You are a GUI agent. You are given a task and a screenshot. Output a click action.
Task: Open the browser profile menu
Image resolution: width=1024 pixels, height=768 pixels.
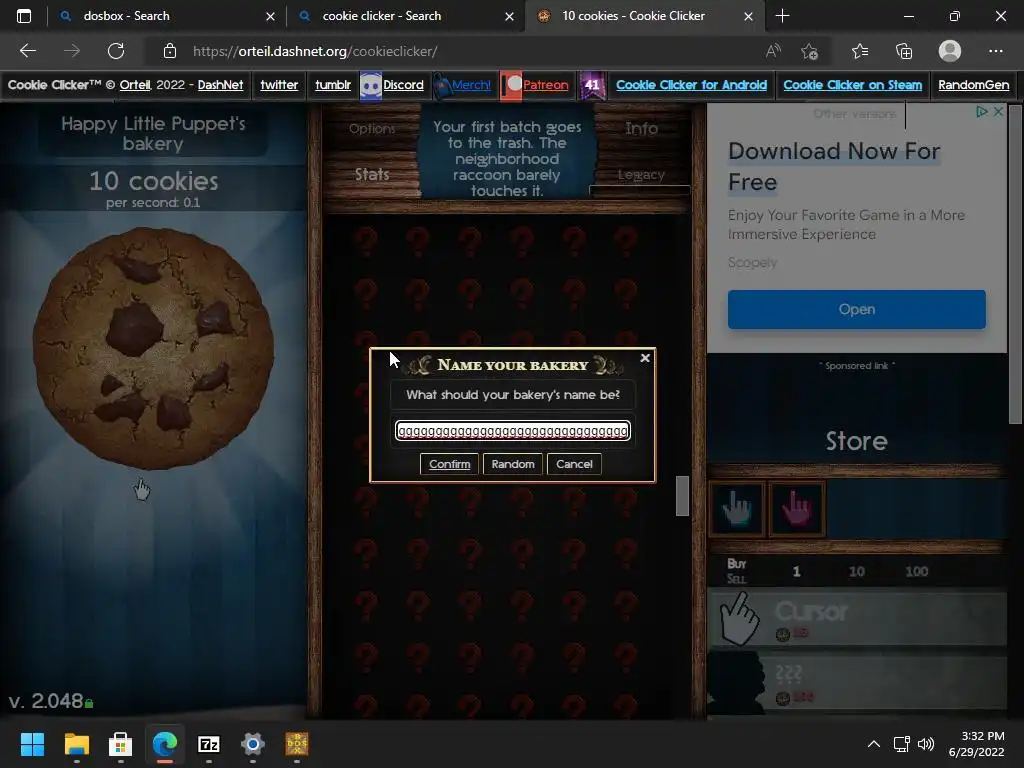[950, 51]
